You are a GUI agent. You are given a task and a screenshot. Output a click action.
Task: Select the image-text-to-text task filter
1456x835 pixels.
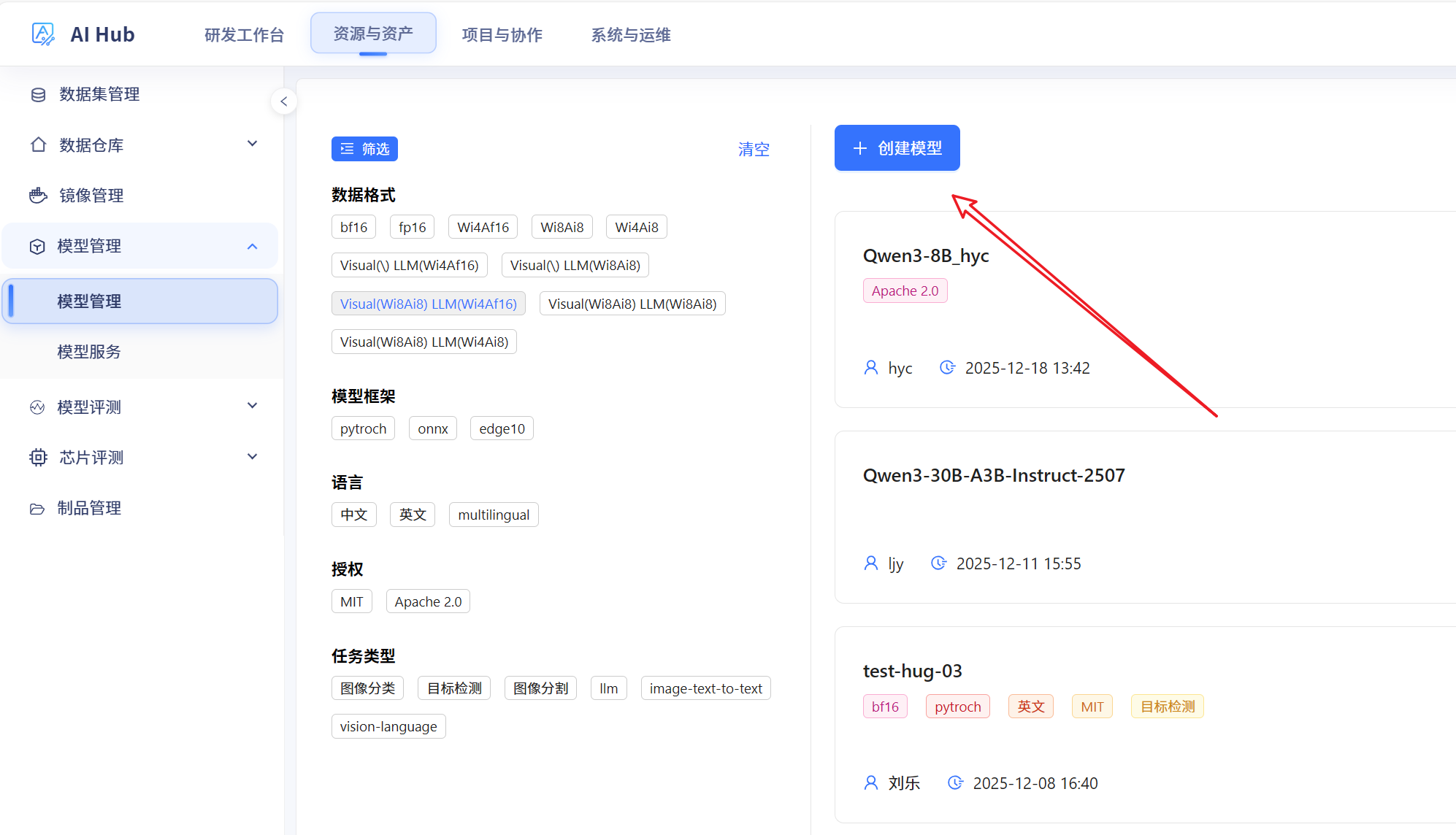[x=706, y=688]
